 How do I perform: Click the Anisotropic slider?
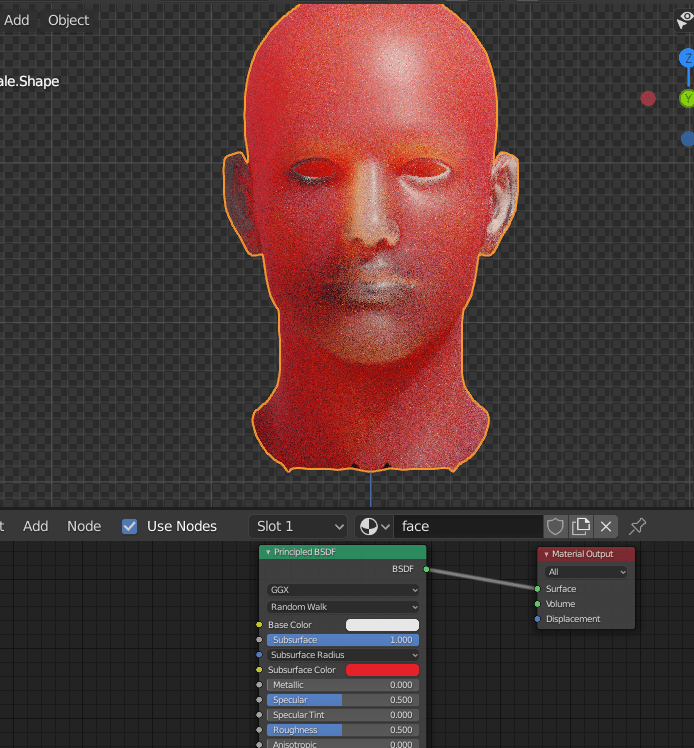(x=343, y=744)
